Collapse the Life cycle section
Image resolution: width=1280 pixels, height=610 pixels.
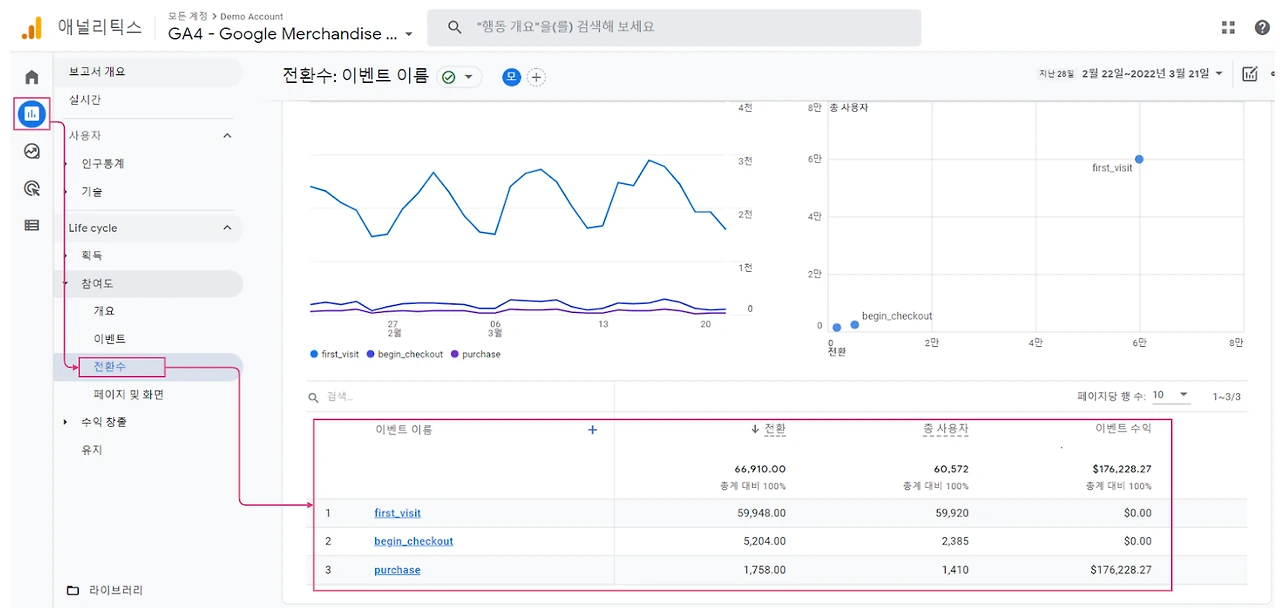click(x=227, y=228)
